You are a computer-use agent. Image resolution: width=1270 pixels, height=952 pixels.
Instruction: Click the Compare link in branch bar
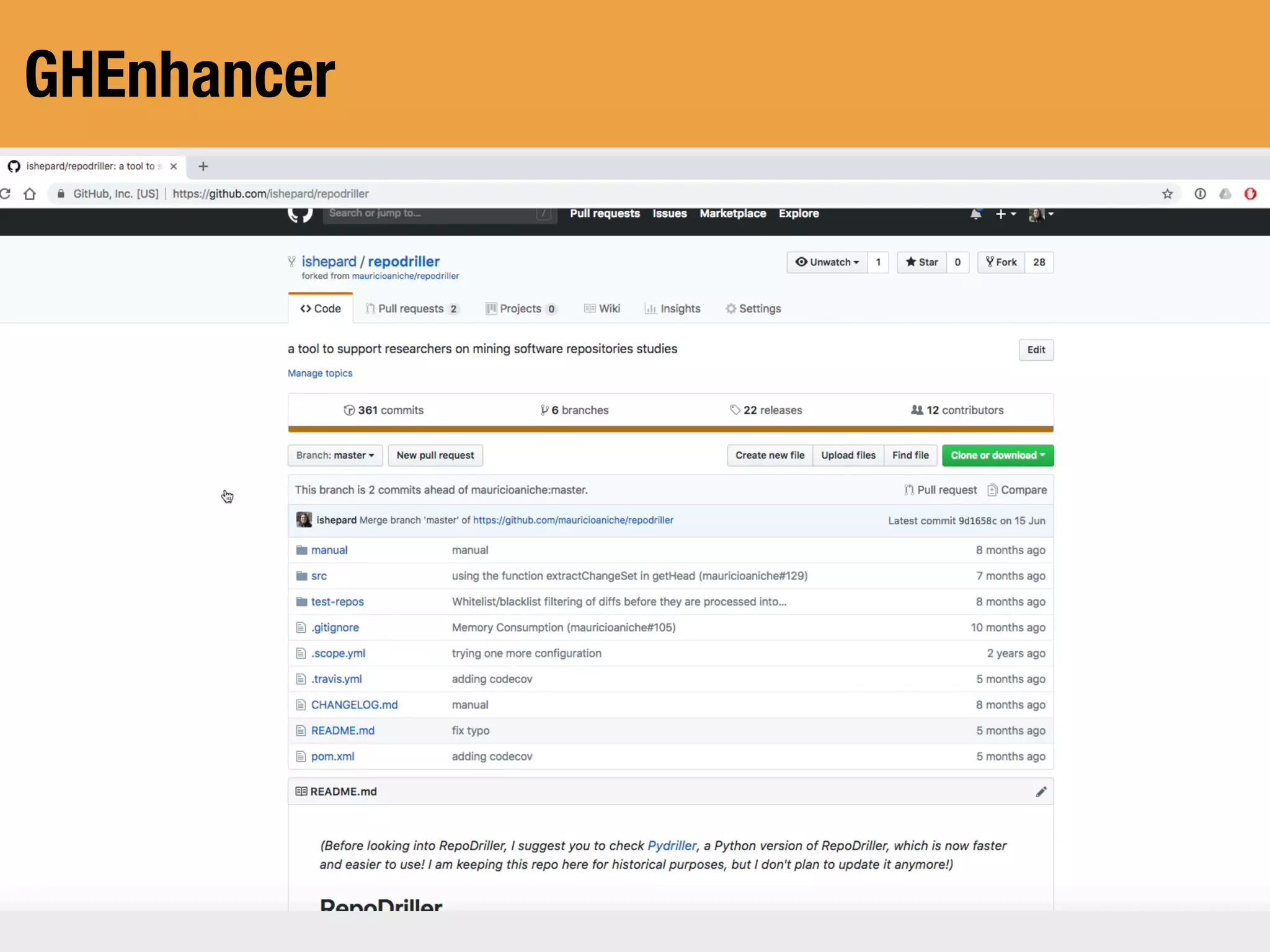[1017, 490]
